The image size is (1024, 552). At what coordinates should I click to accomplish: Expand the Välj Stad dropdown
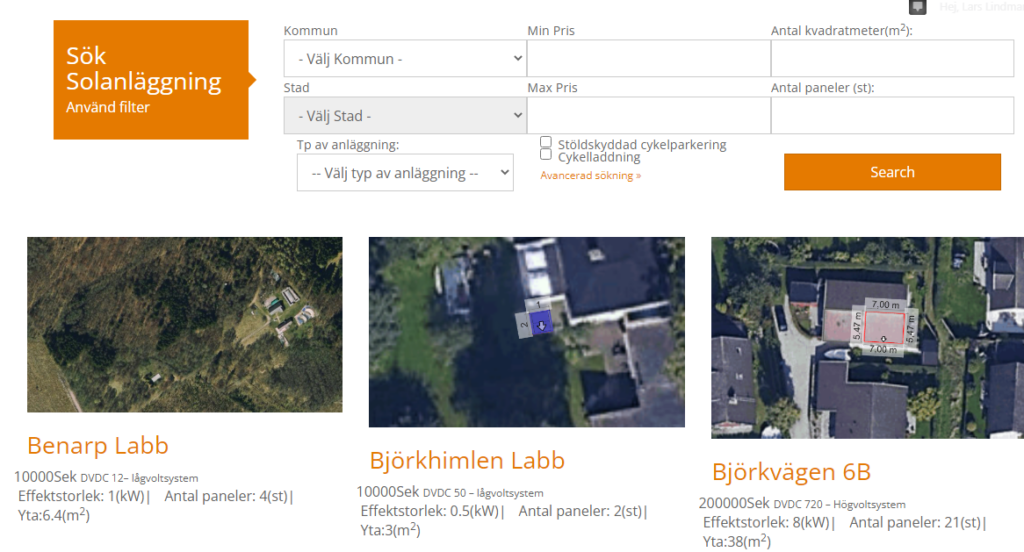(x=405, y=116)
